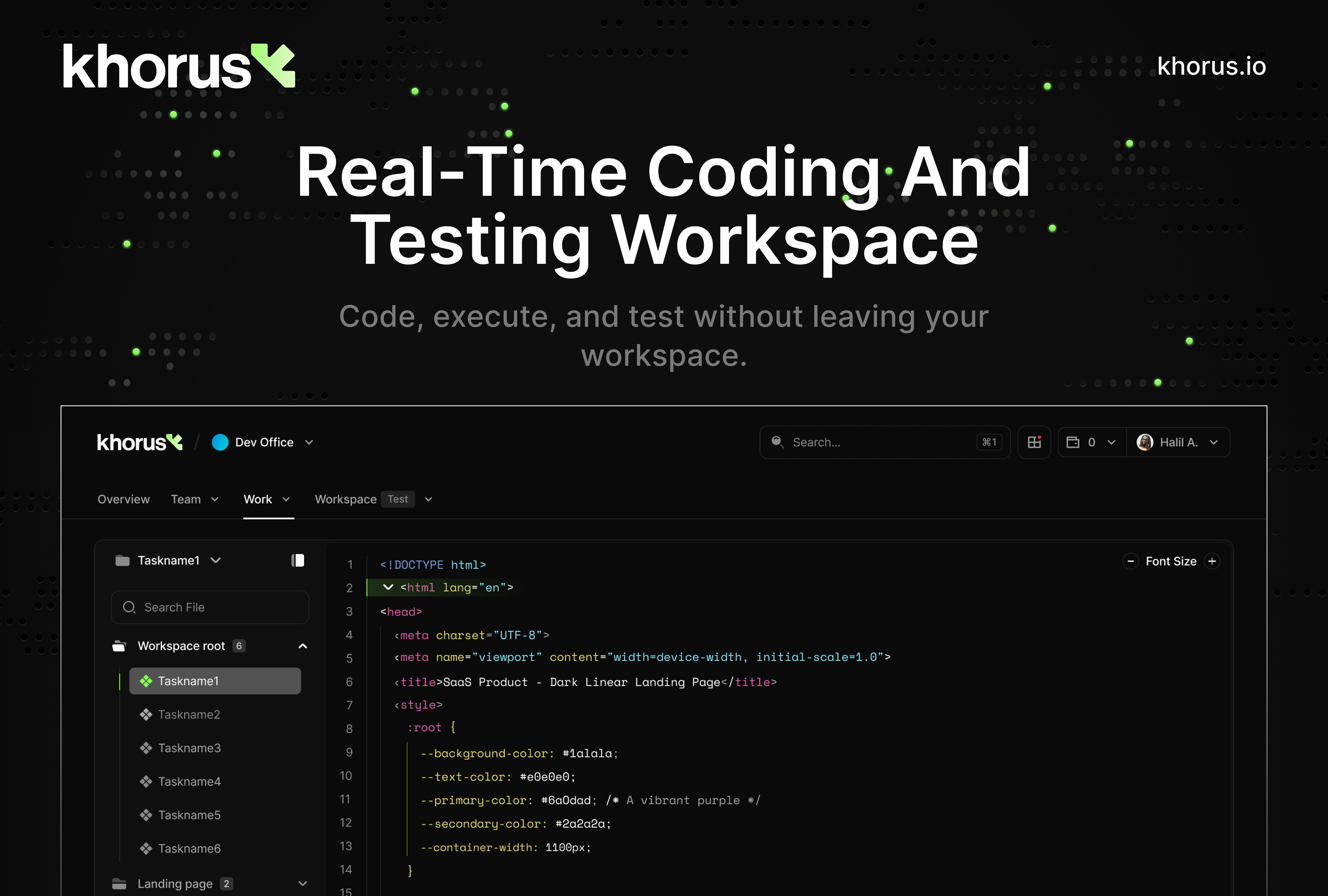Increase font size with plus button
The width and height of the screenshot is (1328, 896).
tap(1212, 561)
